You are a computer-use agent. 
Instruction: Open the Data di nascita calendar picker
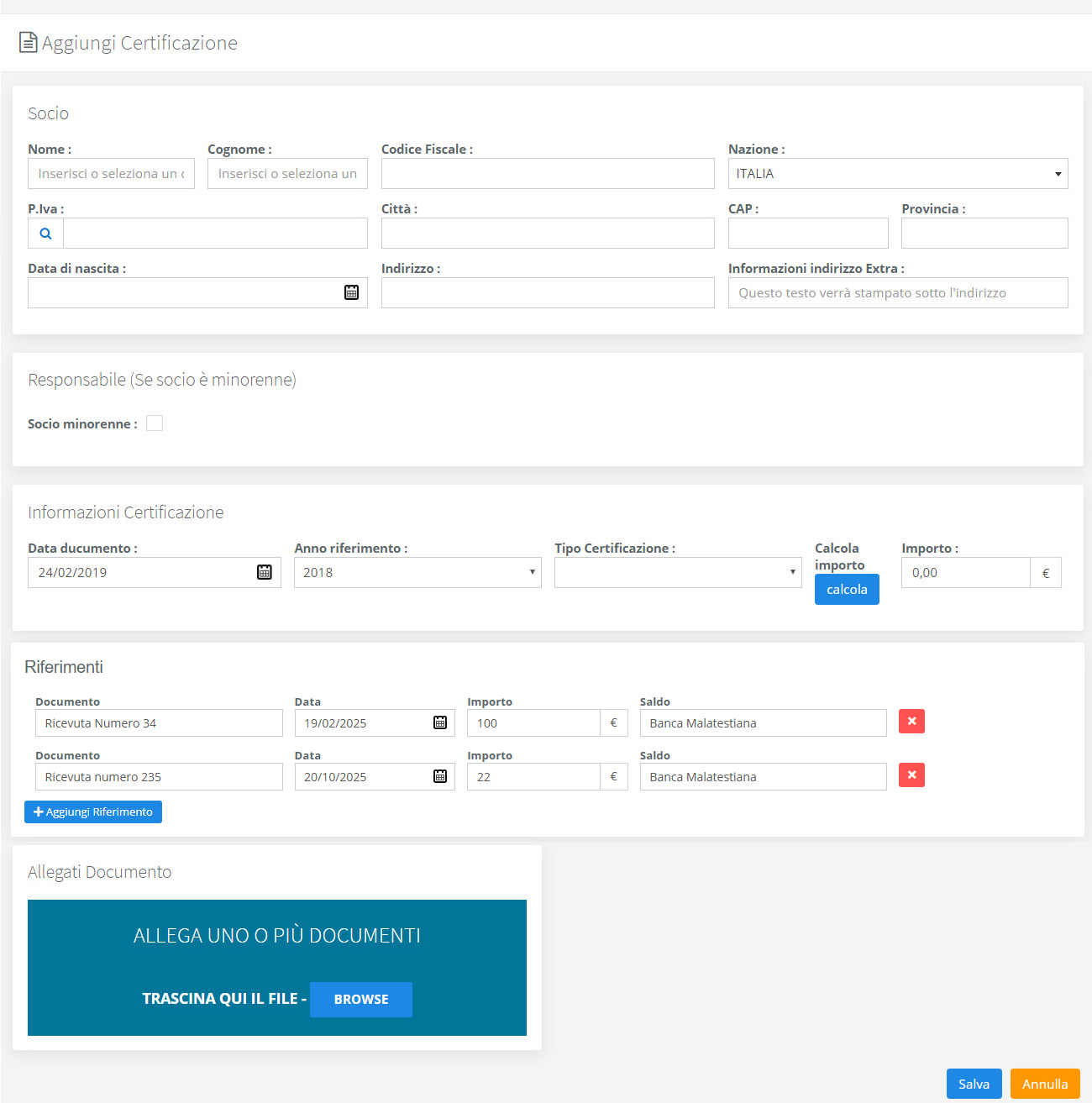tap(351, 292)
